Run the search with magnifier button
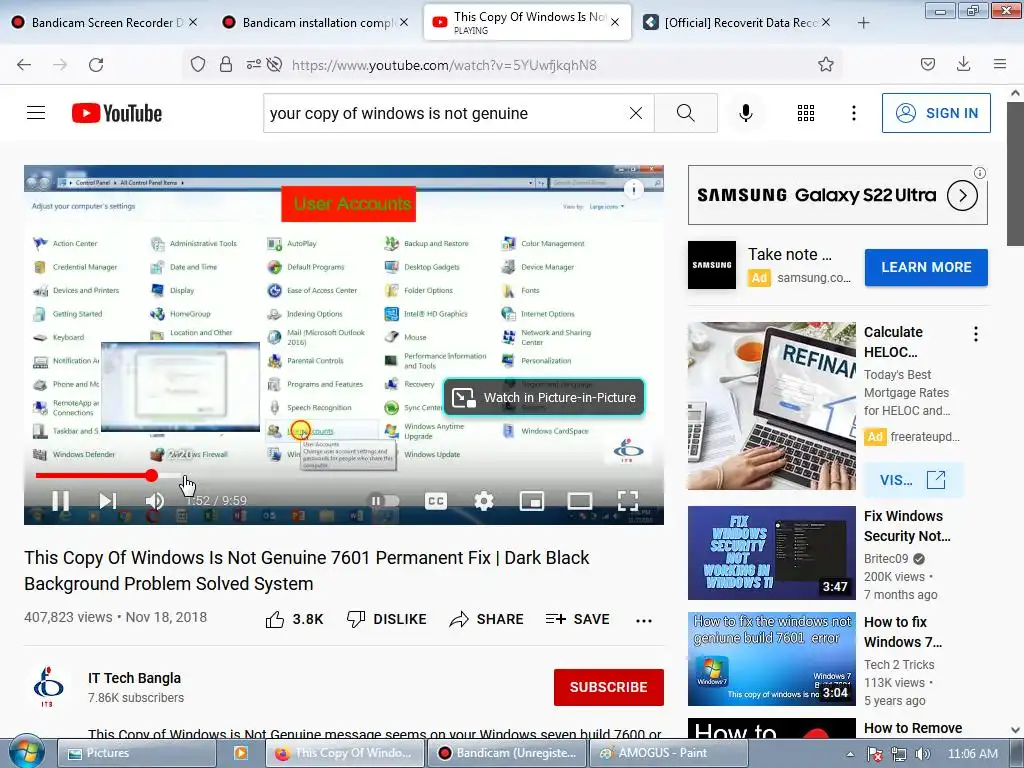The height and width of the screenshot is (768, 1024). pyautogui.click(x=686, y=113)
